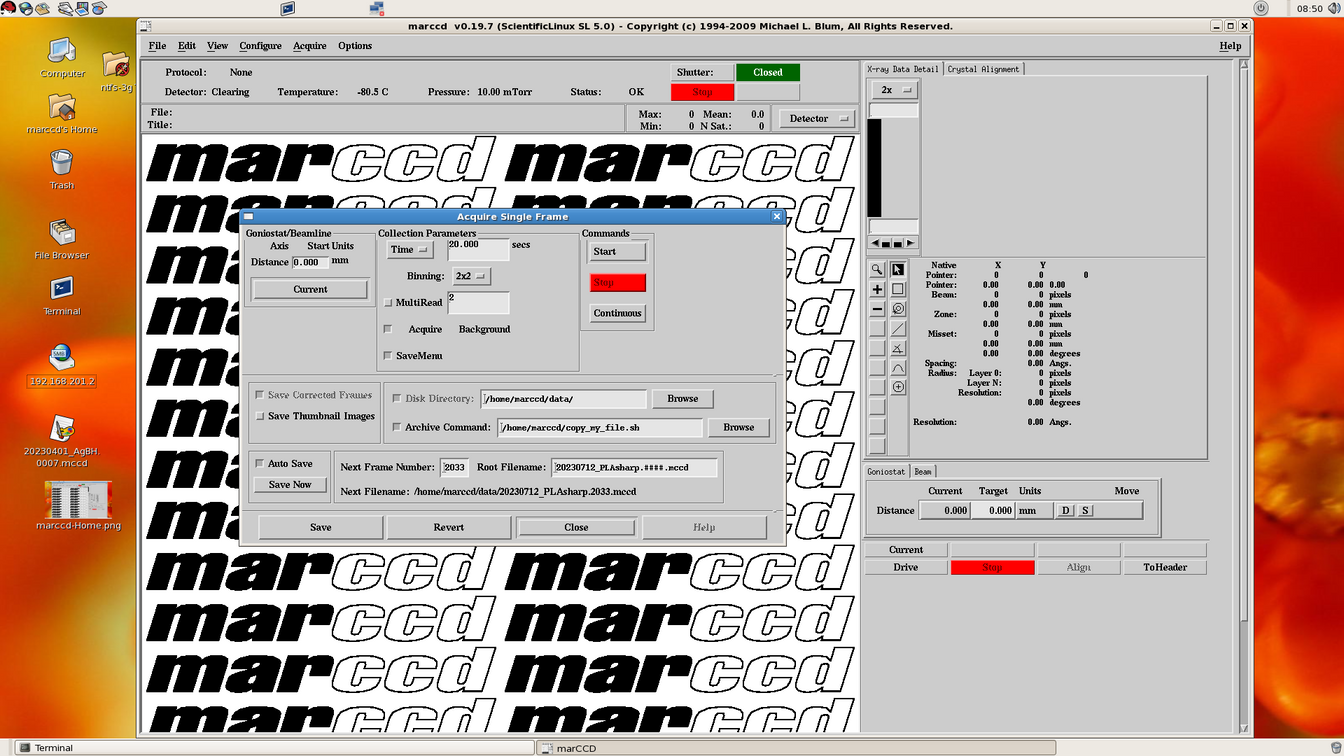Open the Computer desktop icon
The width and height of the screenshot is (1344, 756).
coord(62,57)
